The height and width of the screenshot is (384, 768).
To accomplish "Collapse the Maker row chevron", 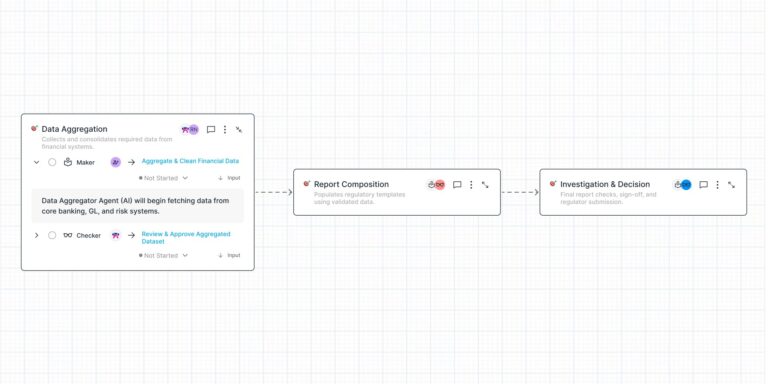I will pyautogui.click(x=36, y=162).
